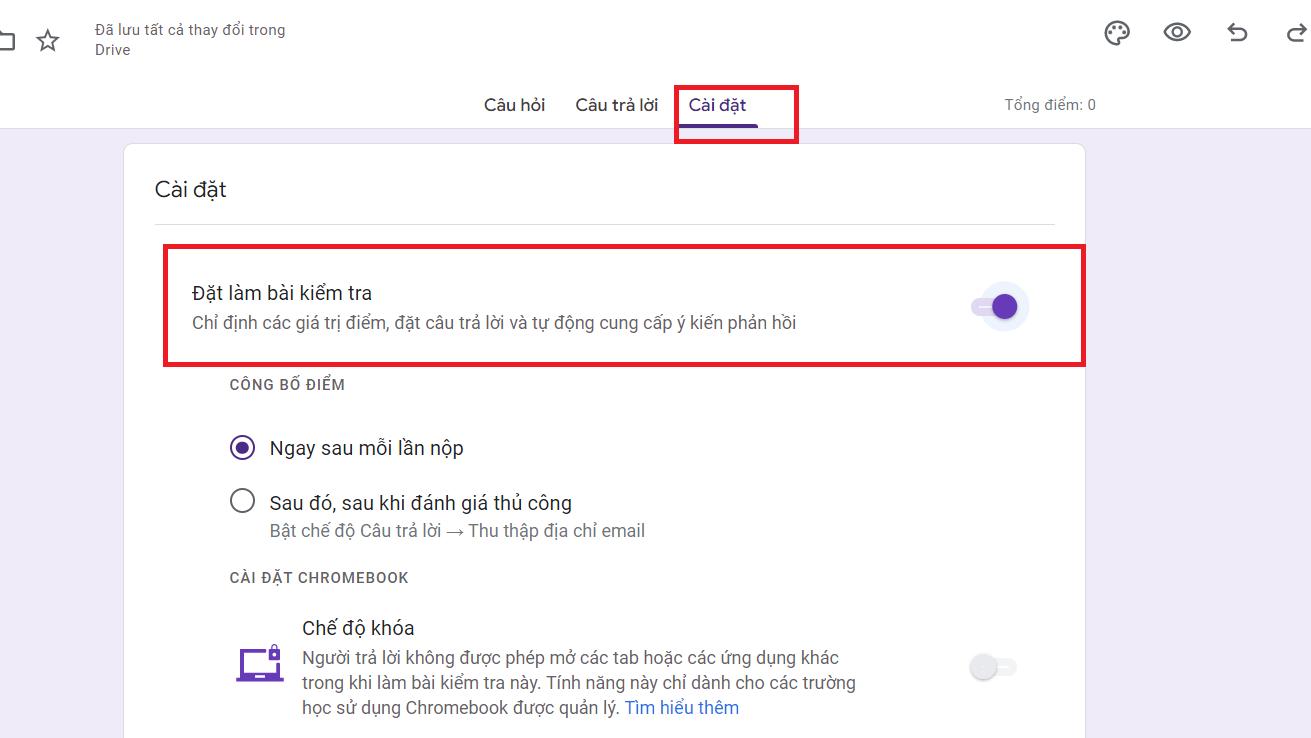Click the Bật chế độ Câu trả lời hint text

click(x=457, y=531)
